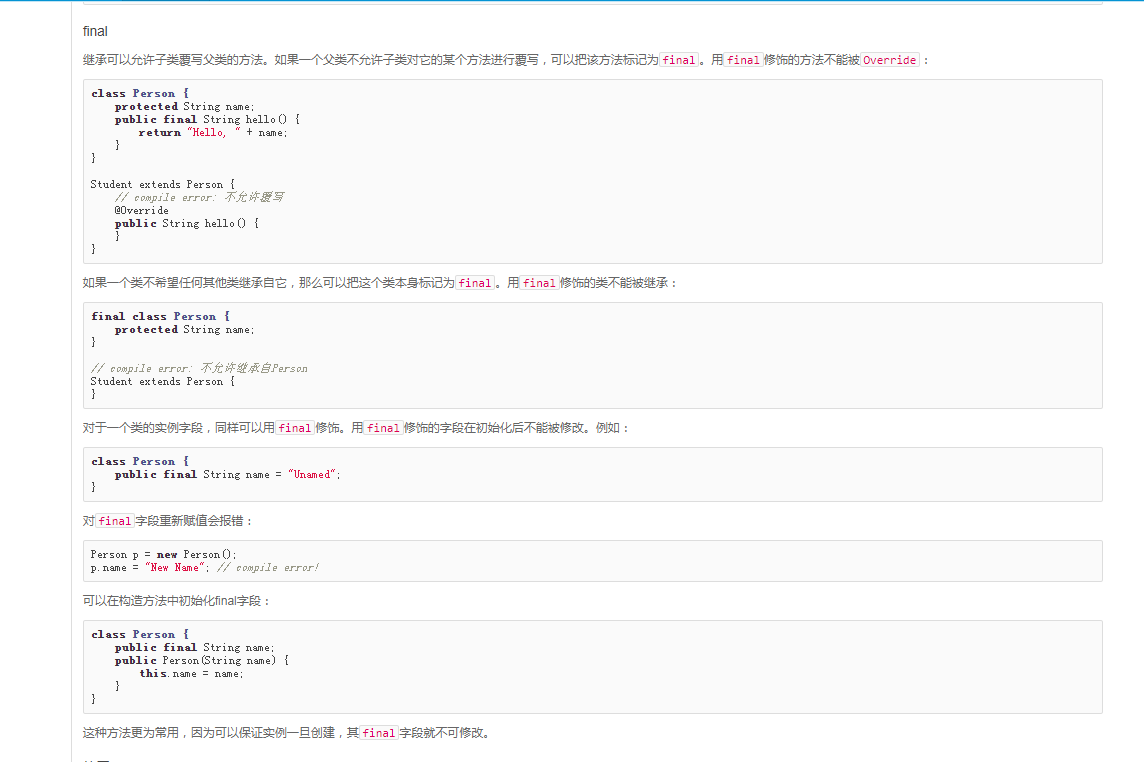Click the line "p.name = "New Name"; // compile error!"
The height and width of the screenshot is (762, 1144).
pos(205,567)
